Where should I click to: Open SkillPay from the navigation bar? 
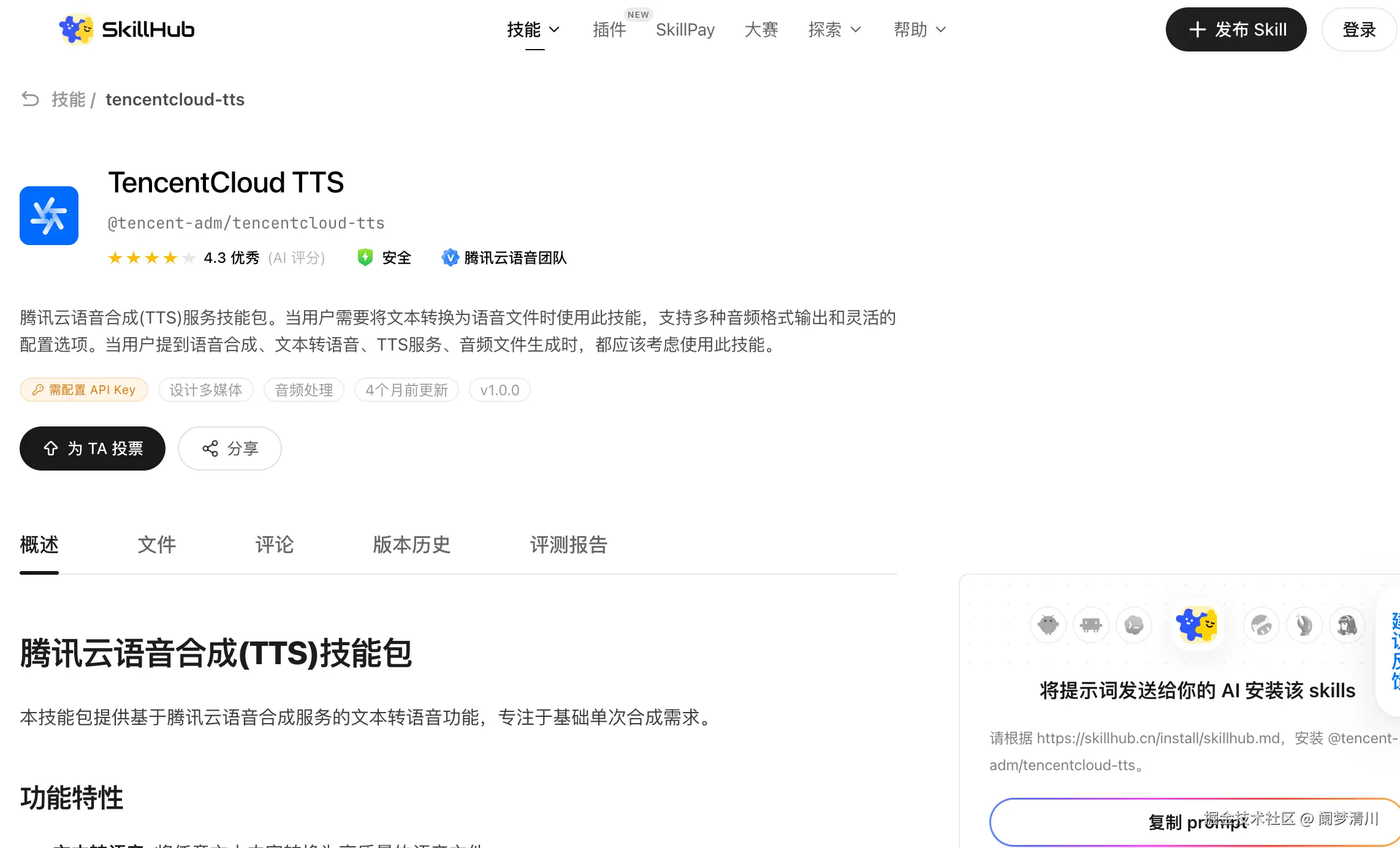pos(685,29)
